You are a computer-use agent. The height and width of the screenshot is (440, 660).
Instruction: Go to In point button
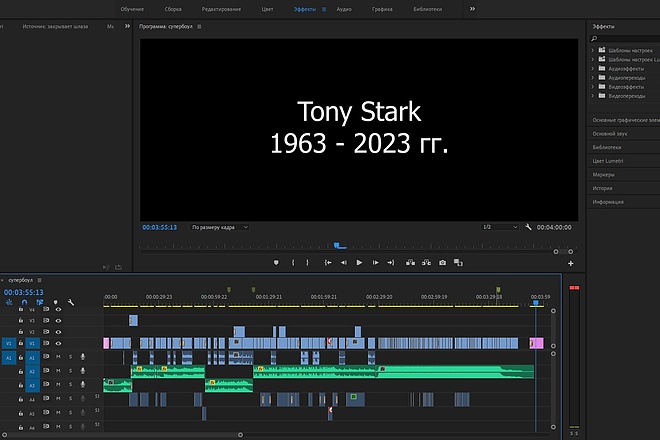328,262
